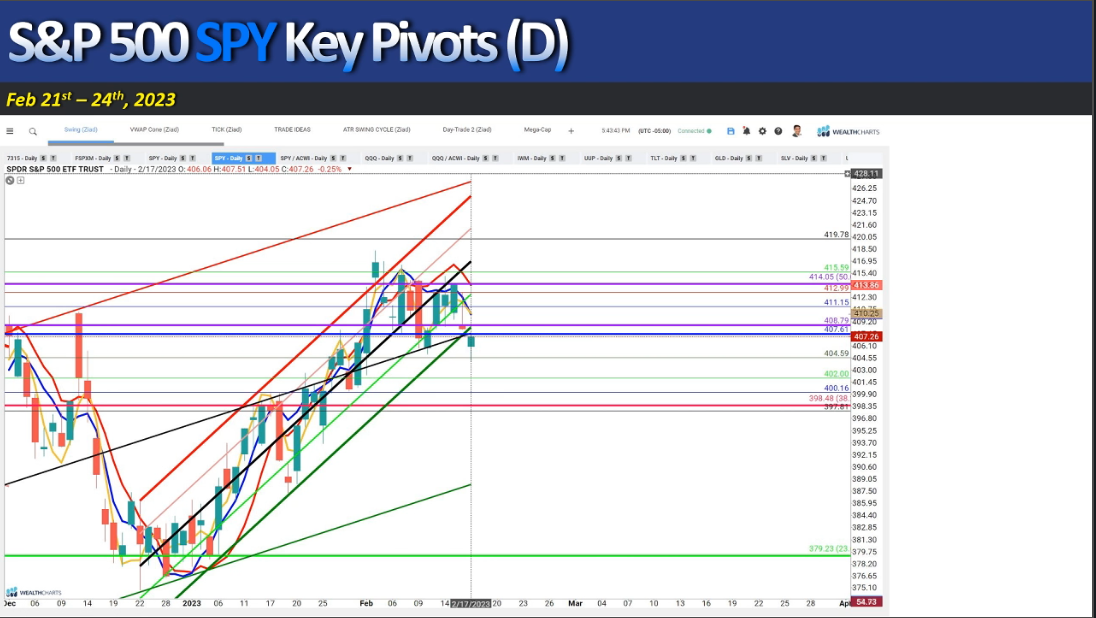Open TICK (Ziad) workspace tab
Viewport: 1096px width, 618px height.
(x=226, y=130)
